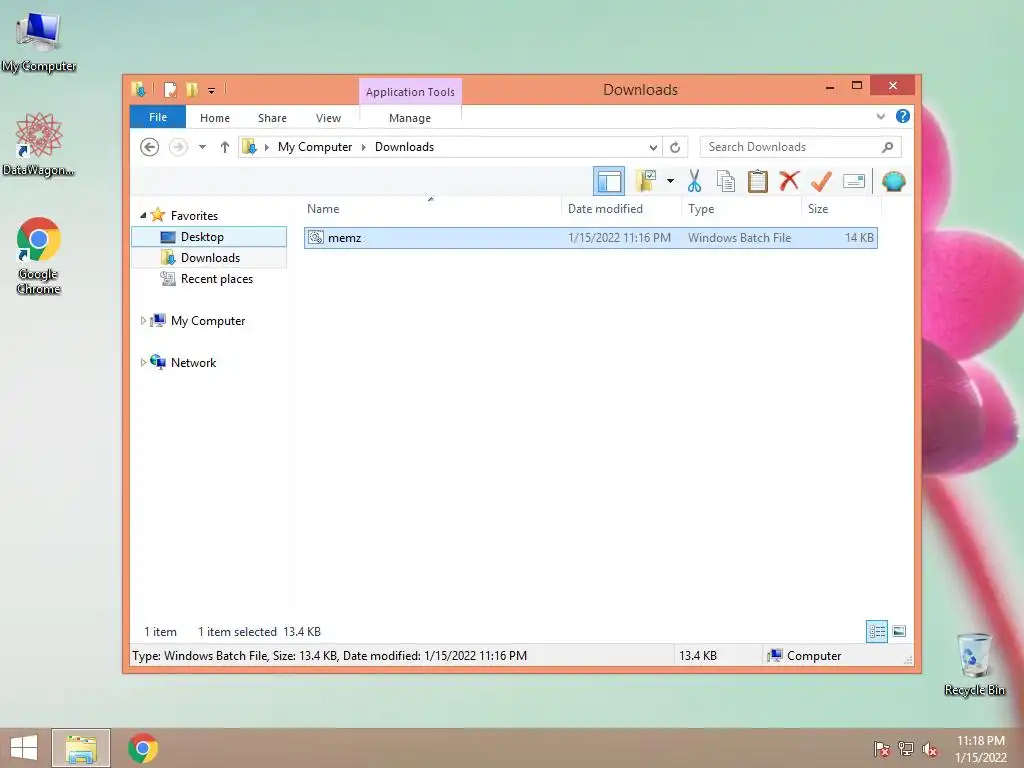Refresh the Downloads folder

(675, 147)
